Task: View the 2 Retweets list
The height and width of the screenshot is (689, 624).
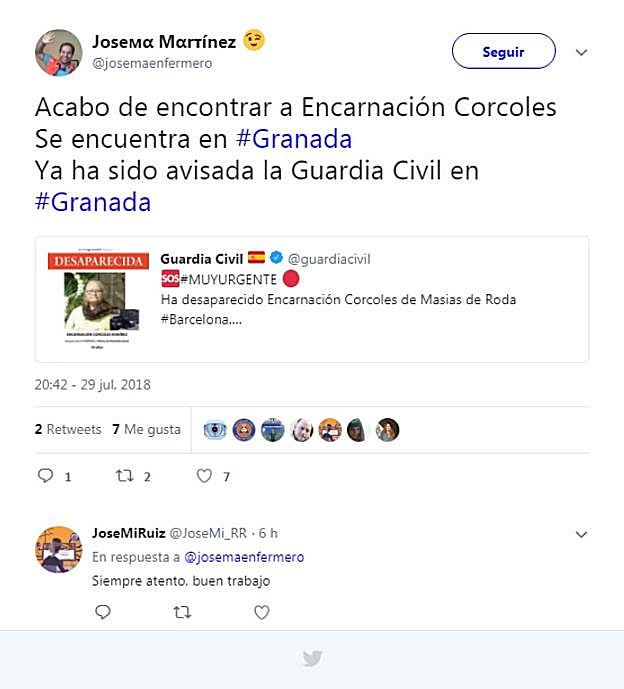Action: [x=68, y=429]
